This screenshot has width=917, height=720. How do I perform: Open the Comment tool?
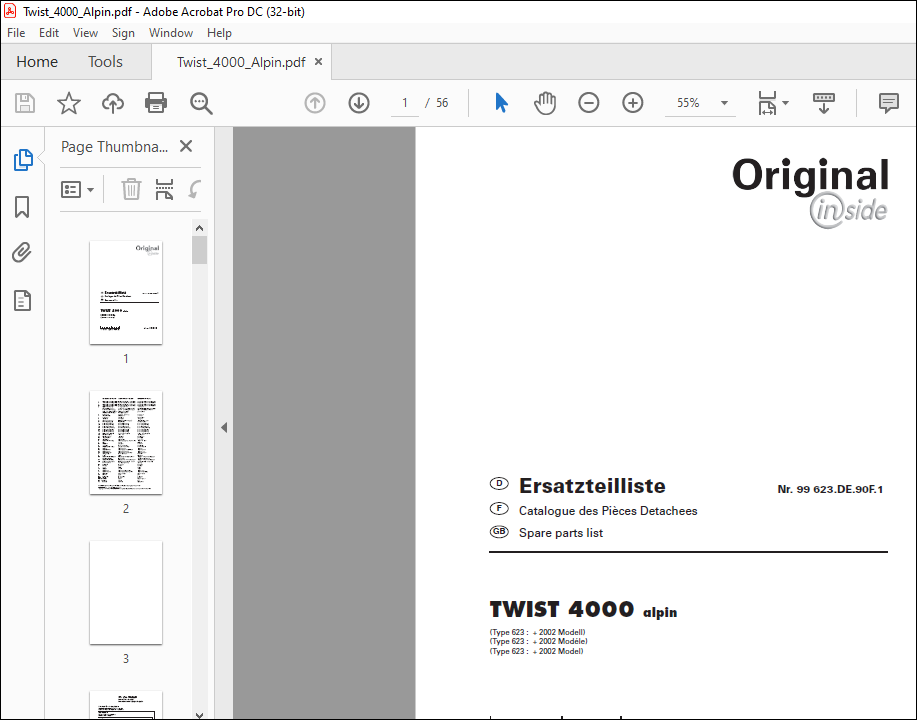[888, 104]
